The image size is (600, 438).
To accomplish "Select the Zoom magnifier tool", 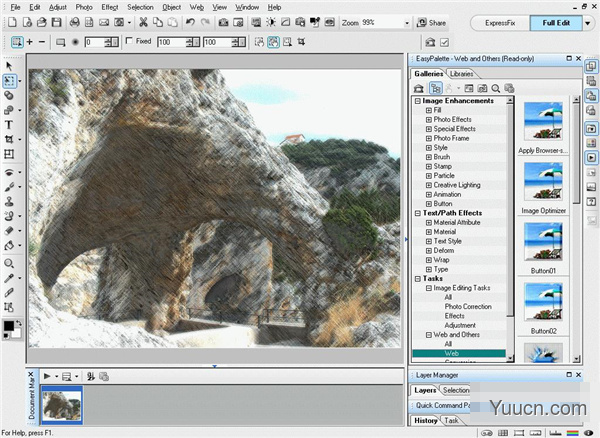I will click(x=9, y=263).
